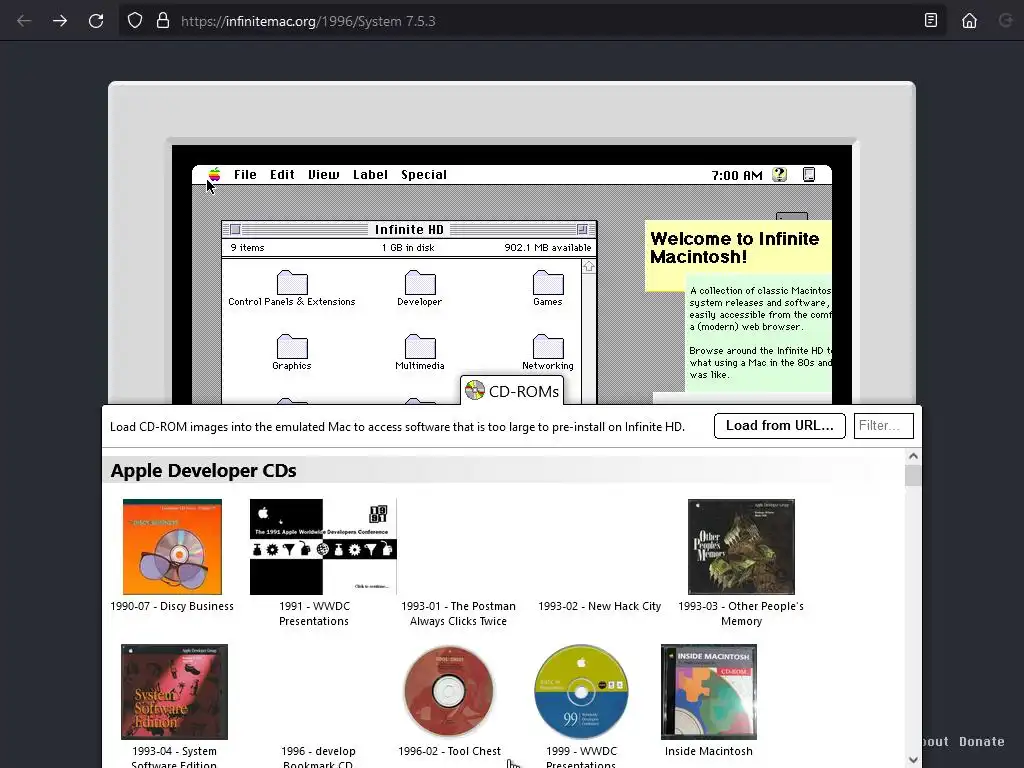Screen dimensions: 1024x768
Task: Click the Donate link
Action: coord(982,741)
